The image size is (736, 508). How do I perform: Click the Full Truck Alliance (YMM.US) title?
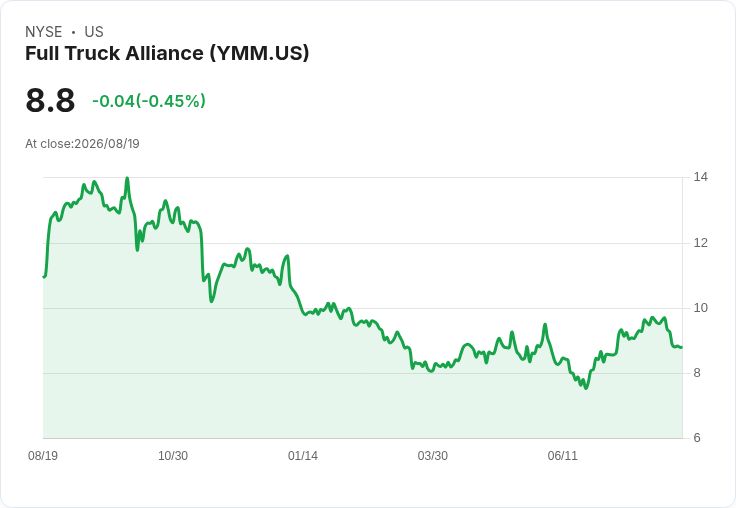[x=167, y=54]
